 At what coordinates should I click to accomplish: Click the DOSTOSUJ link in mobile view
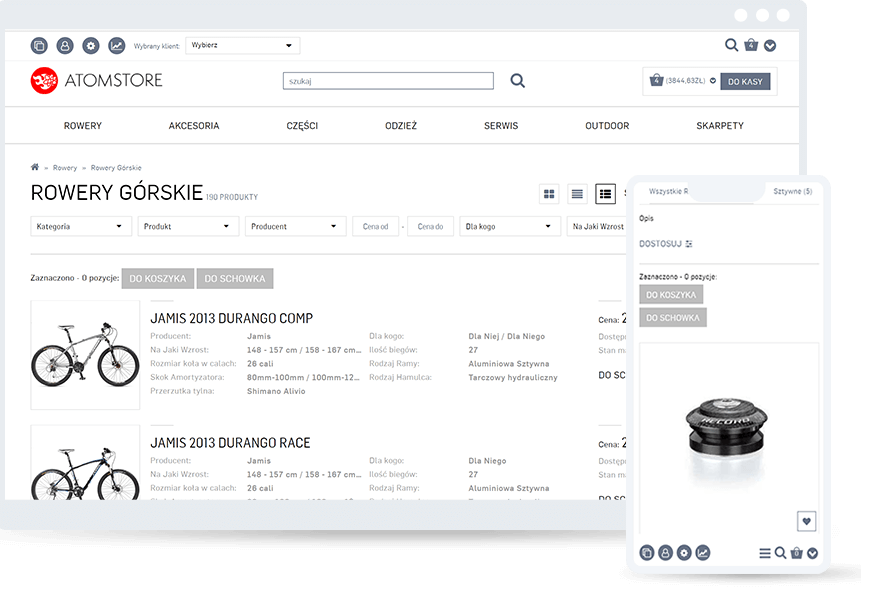point(661,244)
